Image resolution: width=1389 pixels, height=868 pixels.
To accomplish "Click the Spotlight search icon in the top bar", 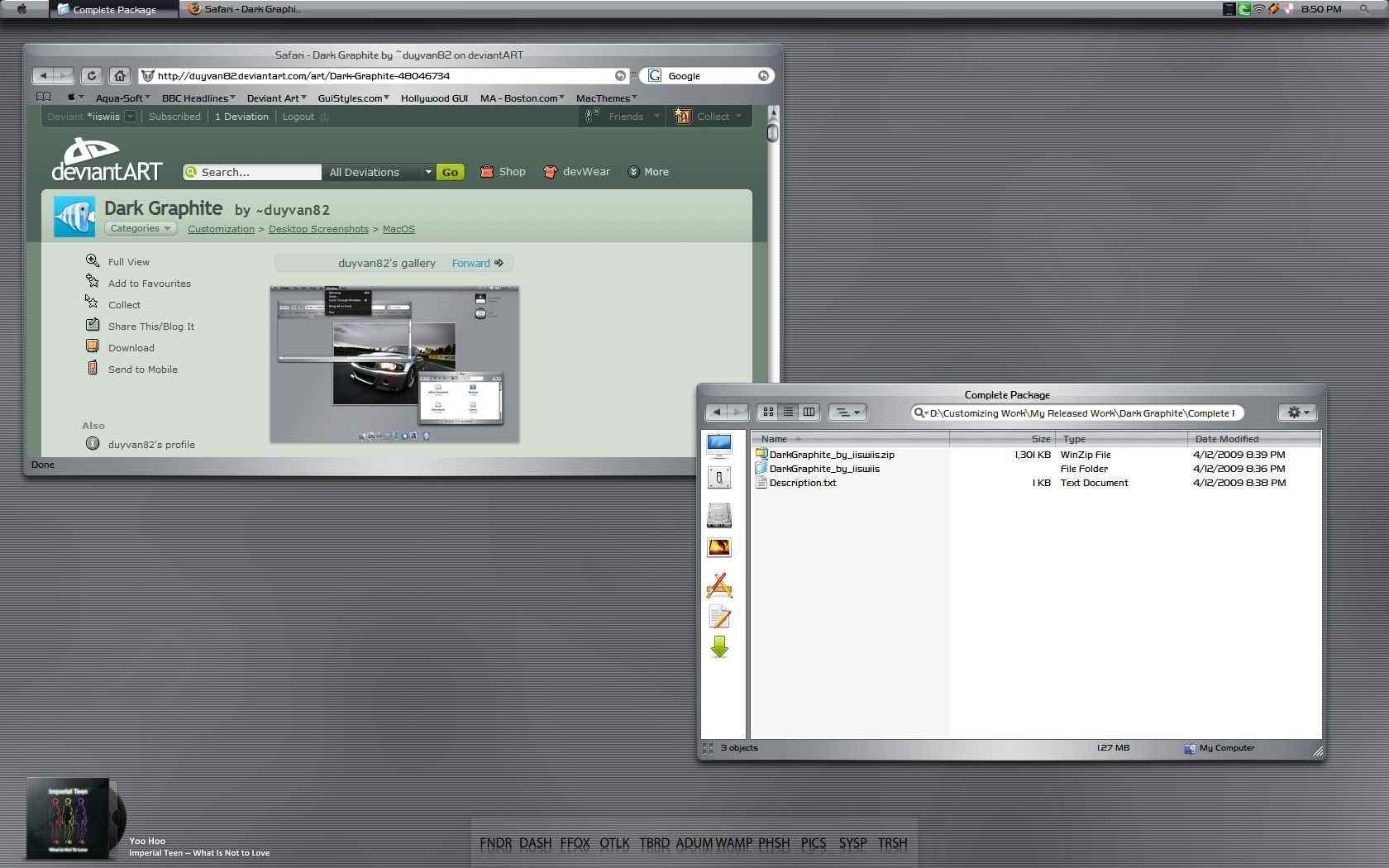I will 1364,9.
